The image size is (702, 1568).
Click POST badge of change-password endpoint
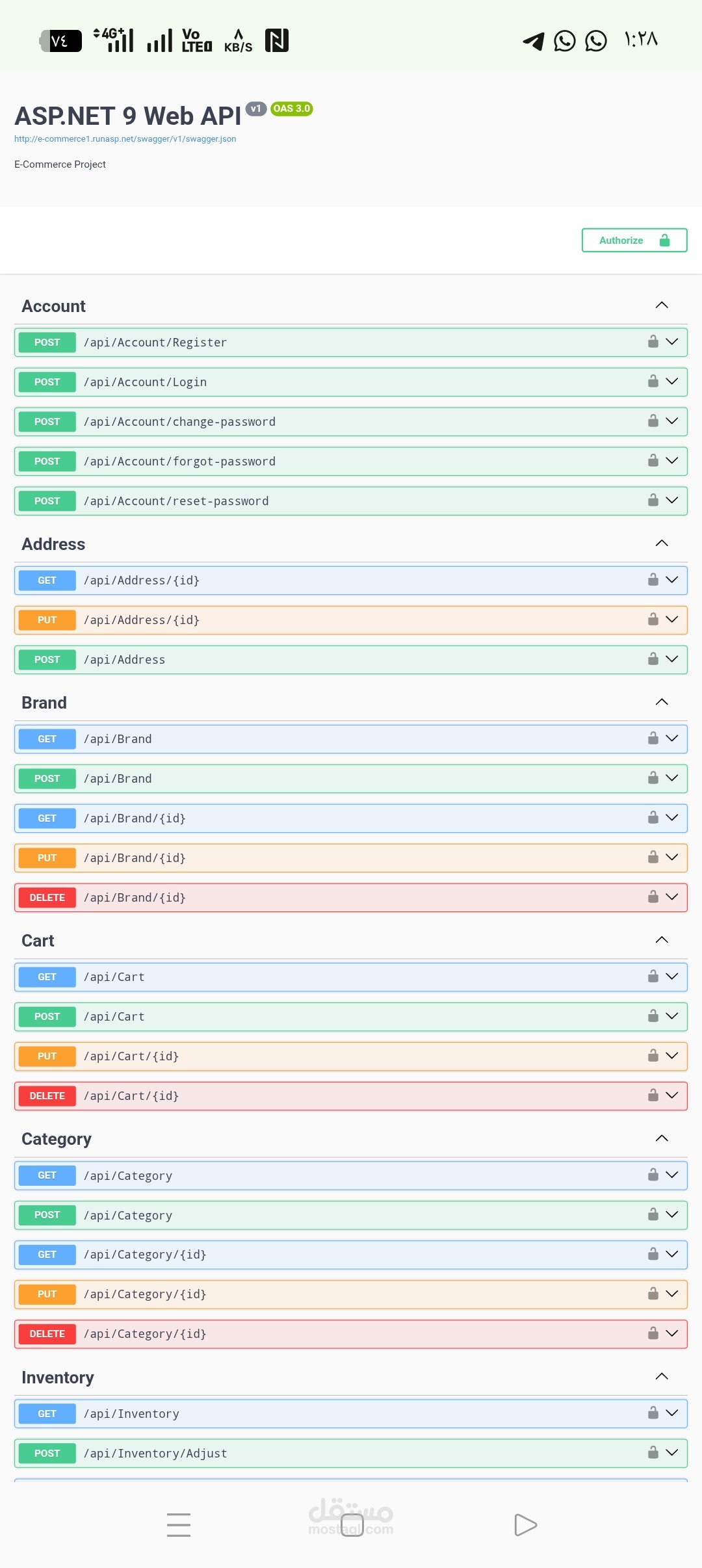[x=47, y=421]
